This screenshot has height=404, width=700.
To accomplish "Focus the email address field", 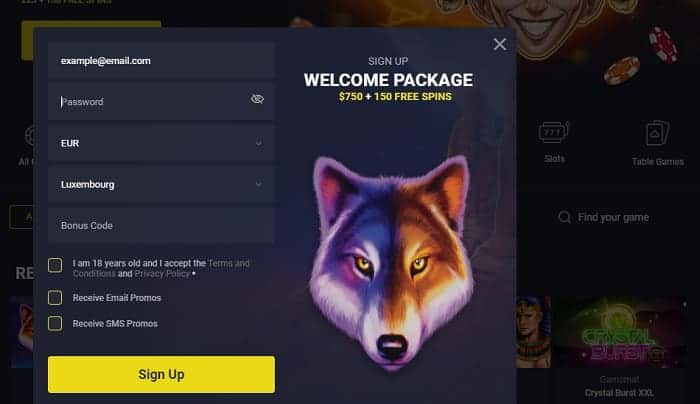I will click(x=161, y=61).
